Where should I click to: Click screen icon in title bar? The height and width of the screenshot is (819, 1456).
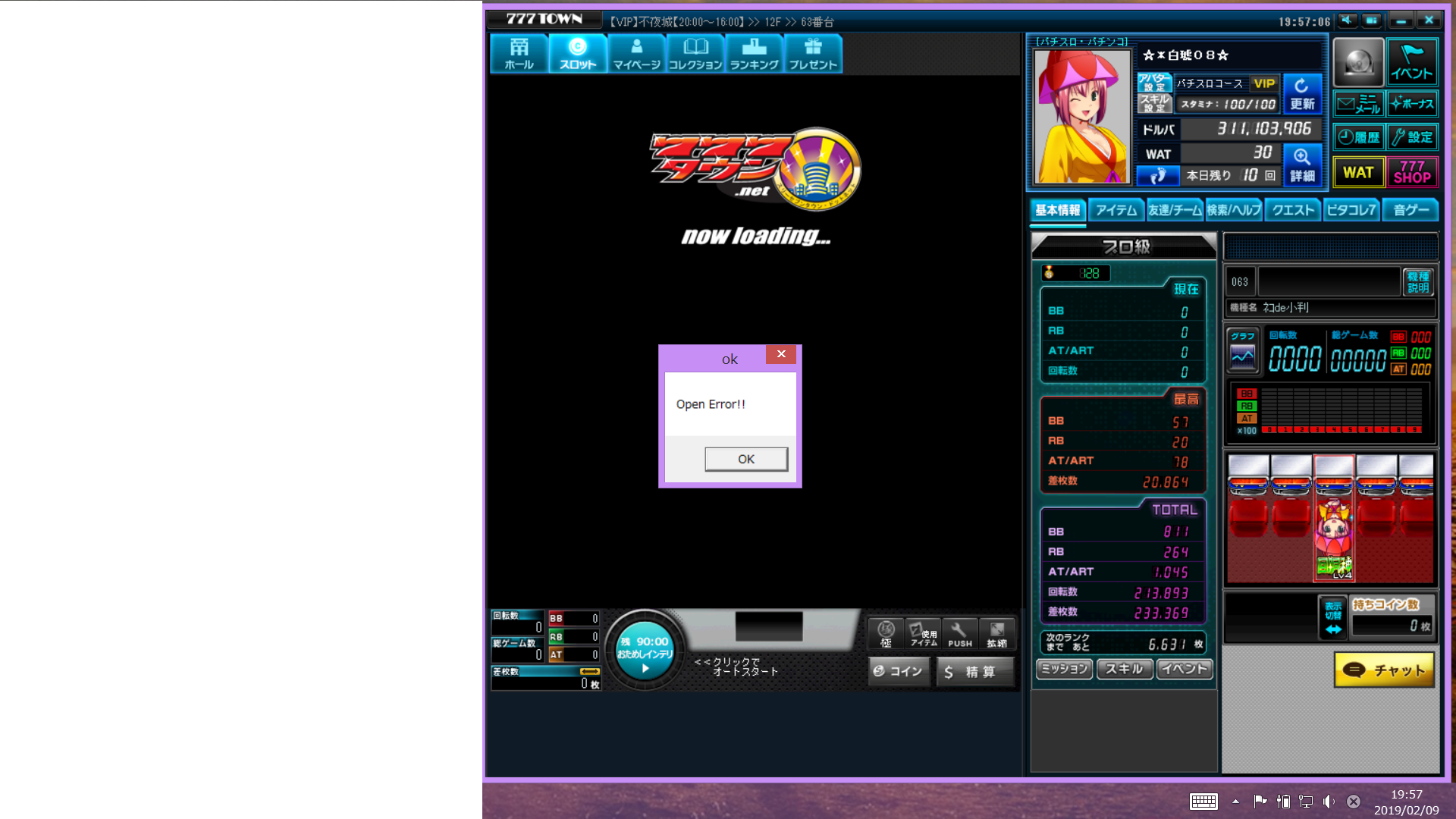1372,20
